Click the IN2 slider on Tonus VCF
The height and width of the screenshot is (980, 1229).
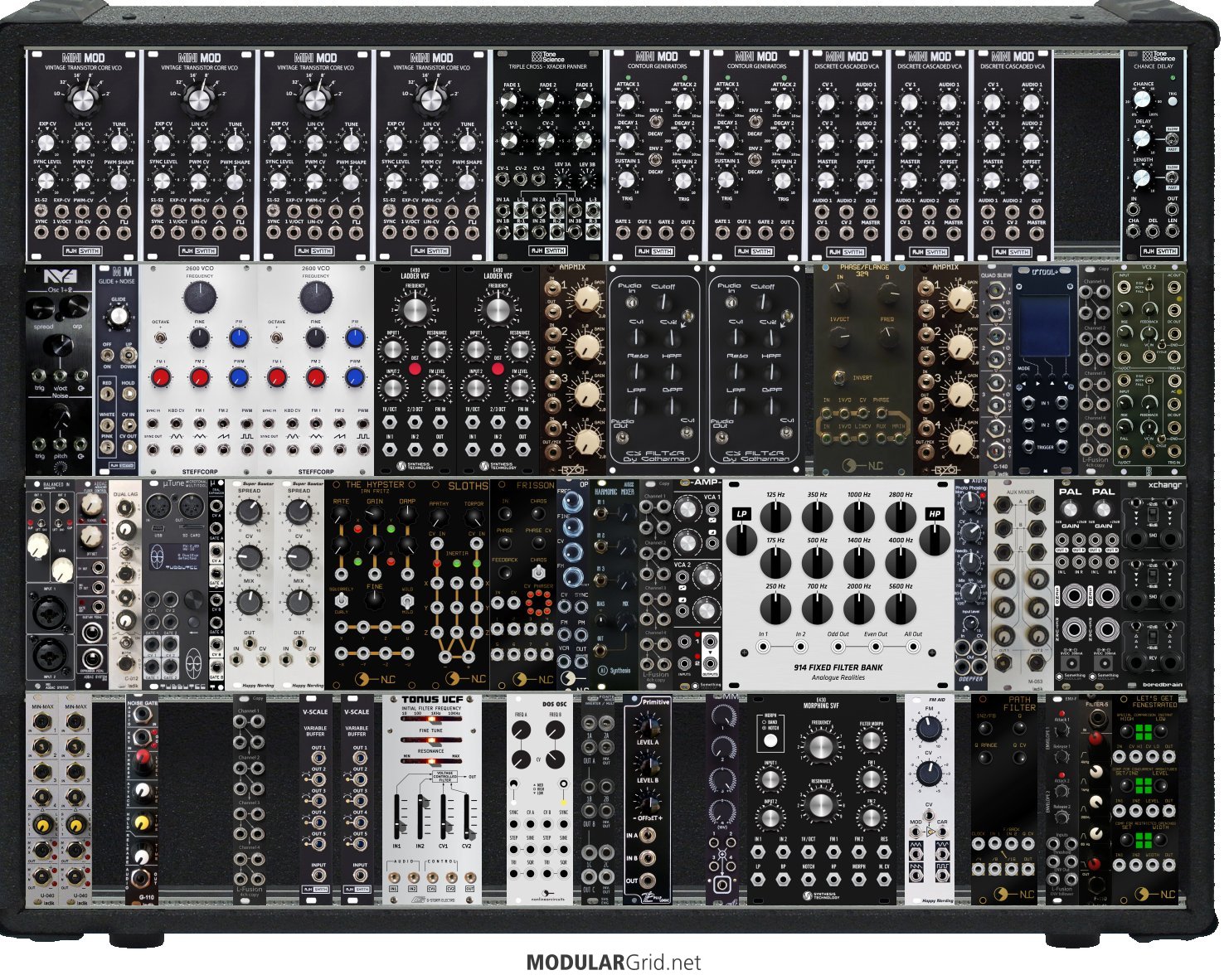tap(421, 818)
